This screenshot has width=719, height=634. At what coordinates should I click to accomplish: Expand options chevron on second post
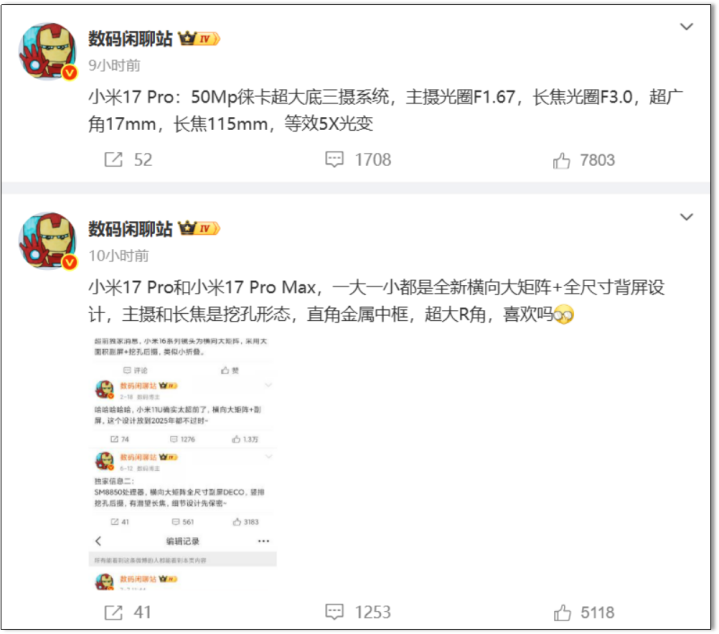coord(686,217)
